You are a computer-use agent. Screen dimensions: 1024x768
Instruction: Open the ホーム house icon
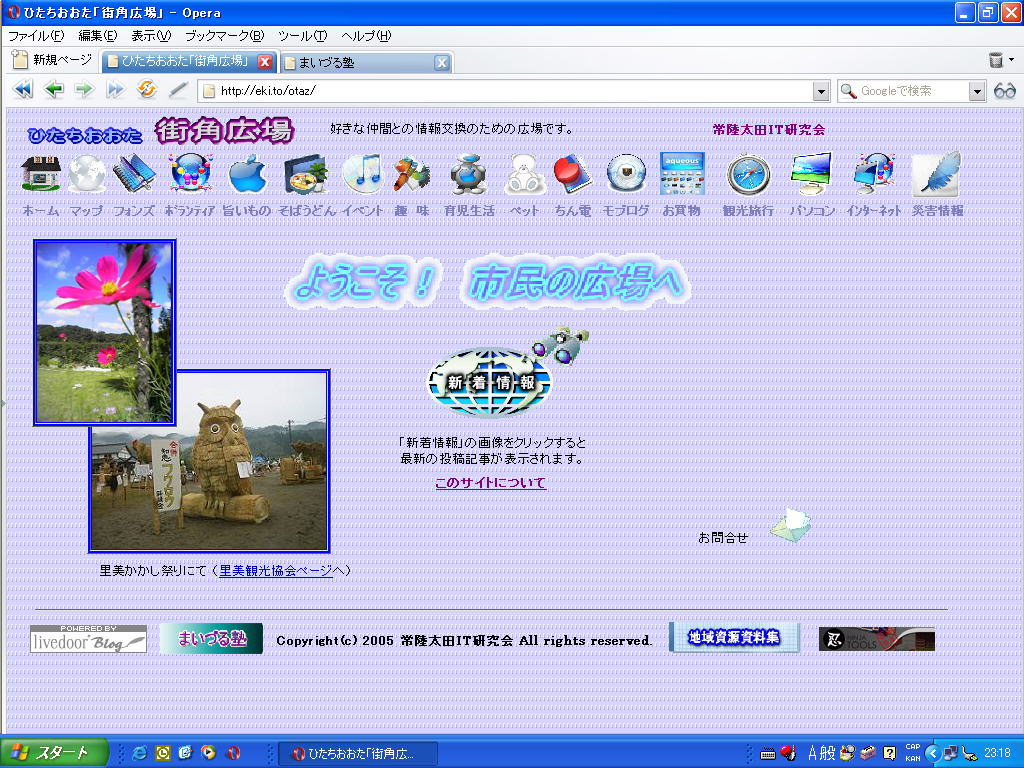pos(41,174)
